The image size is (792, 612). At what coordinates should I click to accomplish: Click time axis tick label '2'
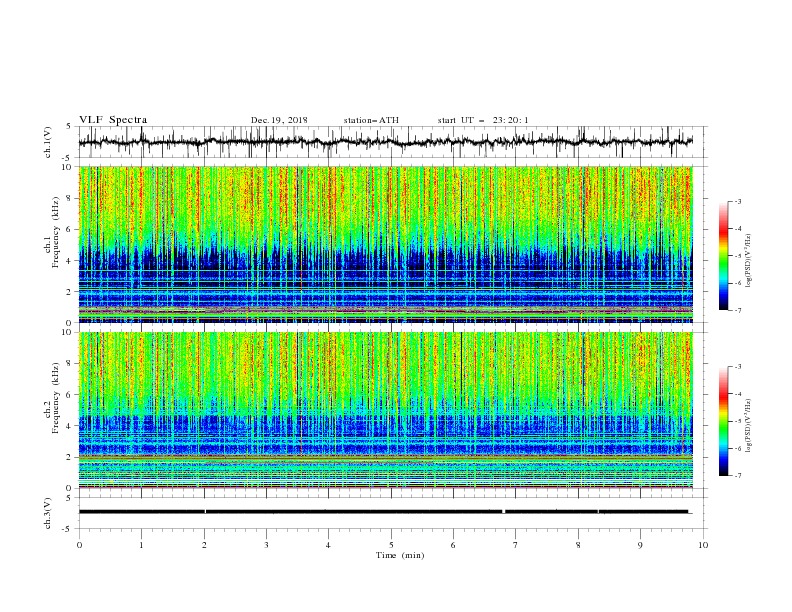(x=204, y=545)
